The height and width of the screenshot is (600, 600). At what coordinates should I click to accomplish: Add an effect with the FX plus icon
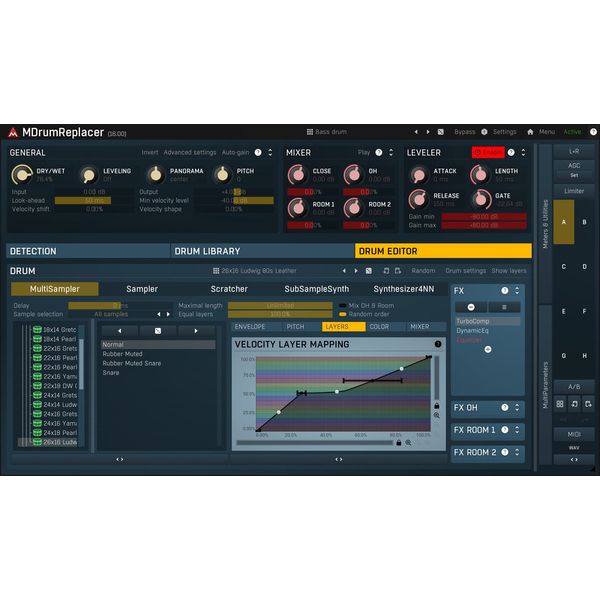[x=488, y=349]
